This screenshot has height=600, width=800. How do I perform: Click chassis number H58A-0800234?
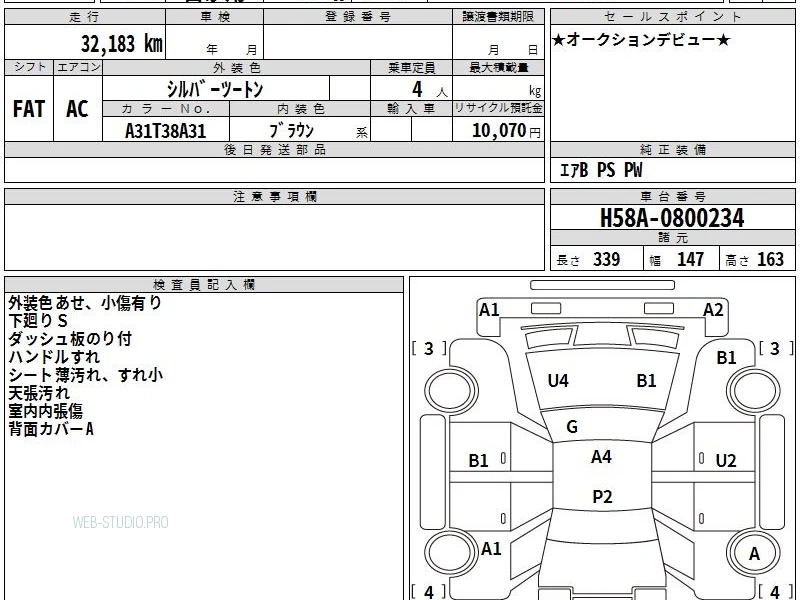(672, 218)
